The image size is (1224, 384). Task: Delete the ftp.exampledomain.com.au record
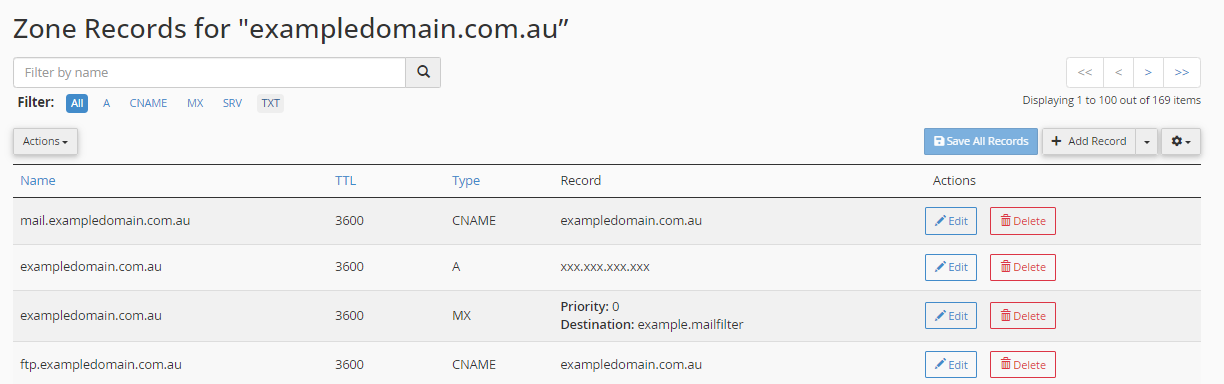pyautogui.click(x=1023, y=365)
